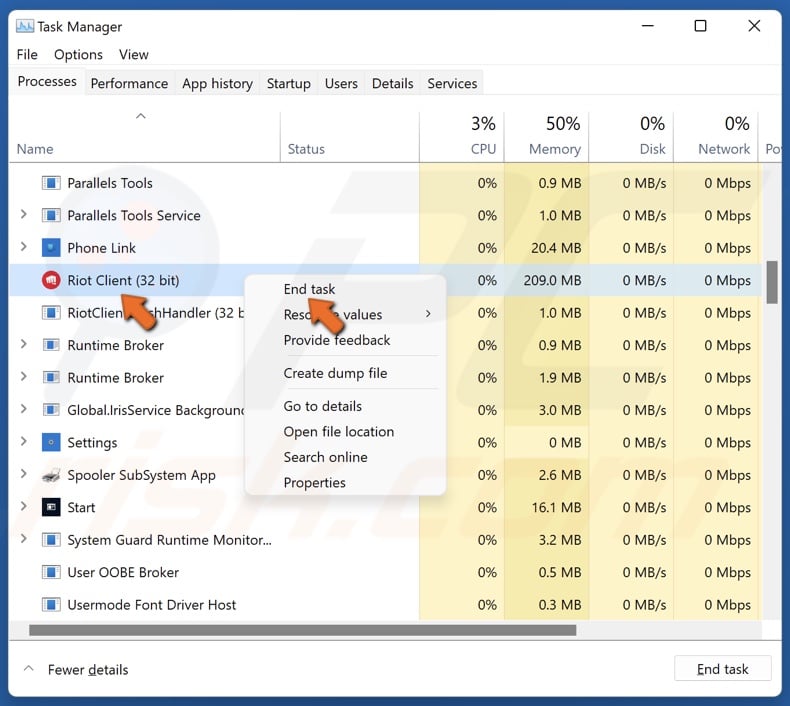The image size is (790, 706).
Task: Expand the Parallels Tools Service group
Action: tap(23, 215)
